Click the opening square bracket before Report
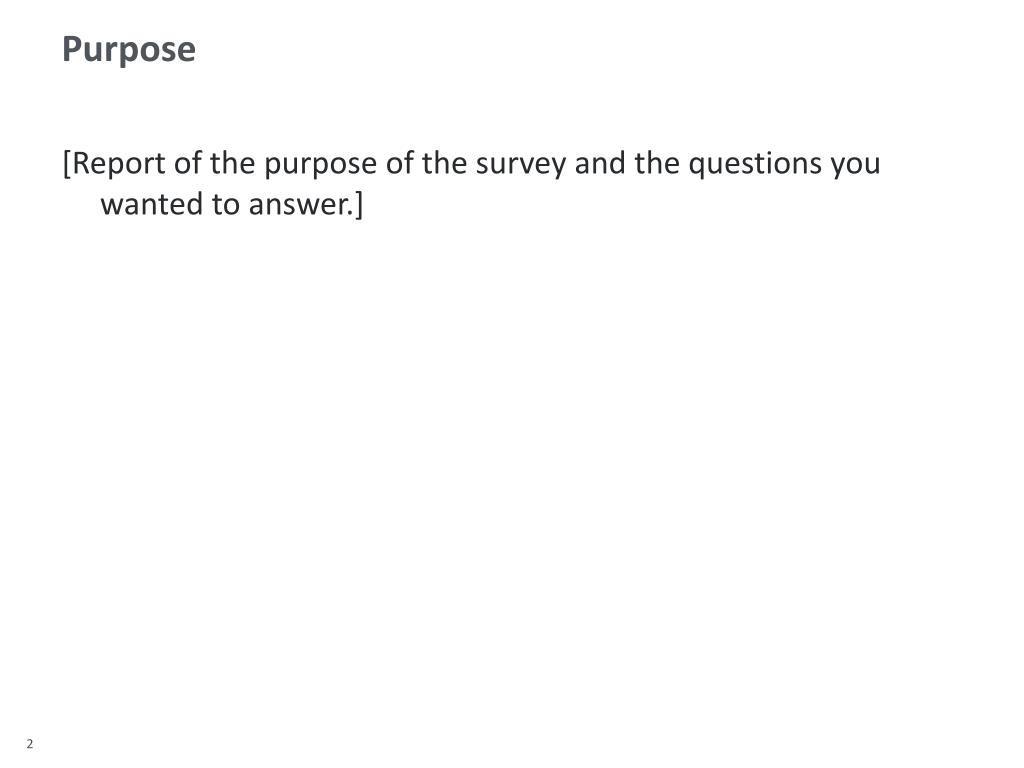This screenshot has width=1024, height=768. click(x=67, y=164)
